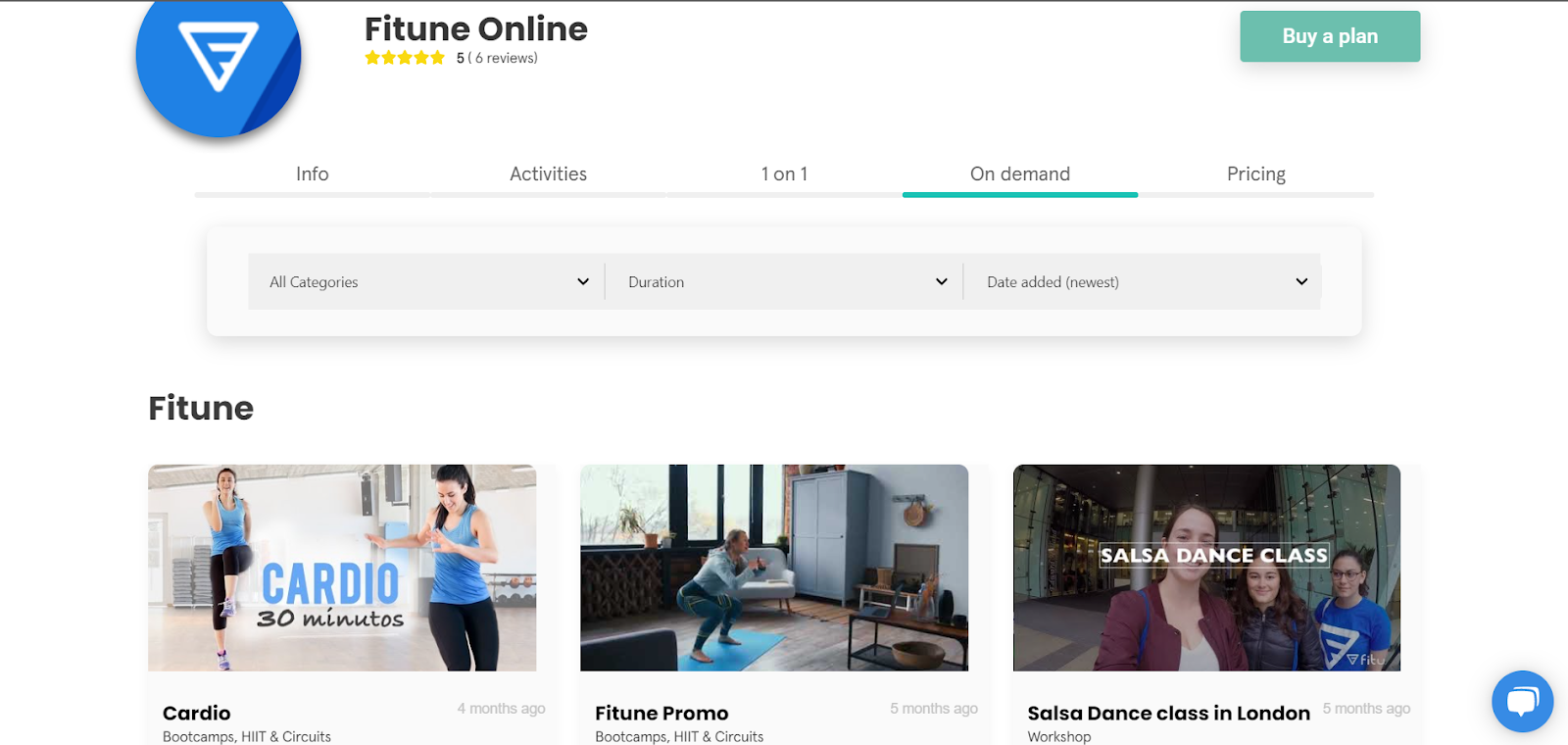Open the Date added (newest) sort dropdown
The width and height of the screenshot is (1568, 745).
(x=1143, y=281)
